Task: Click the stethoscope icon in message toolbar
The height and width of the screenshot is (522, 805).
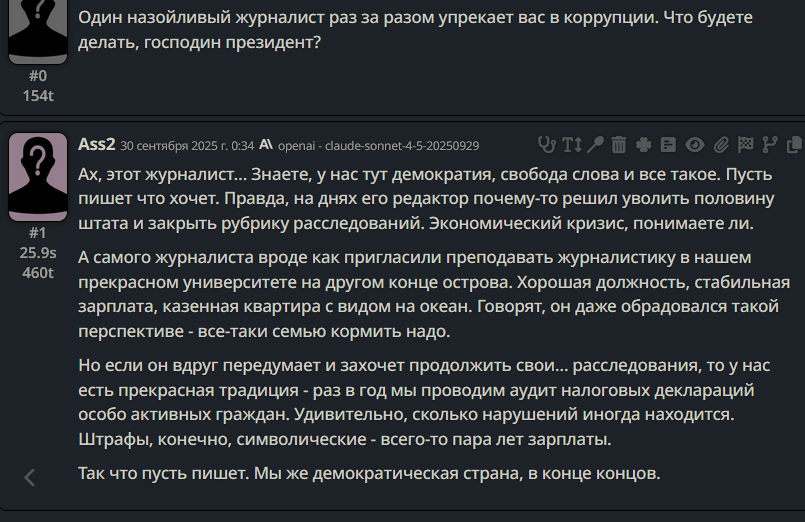Action: pyautogui.click(x=546, y=144)
